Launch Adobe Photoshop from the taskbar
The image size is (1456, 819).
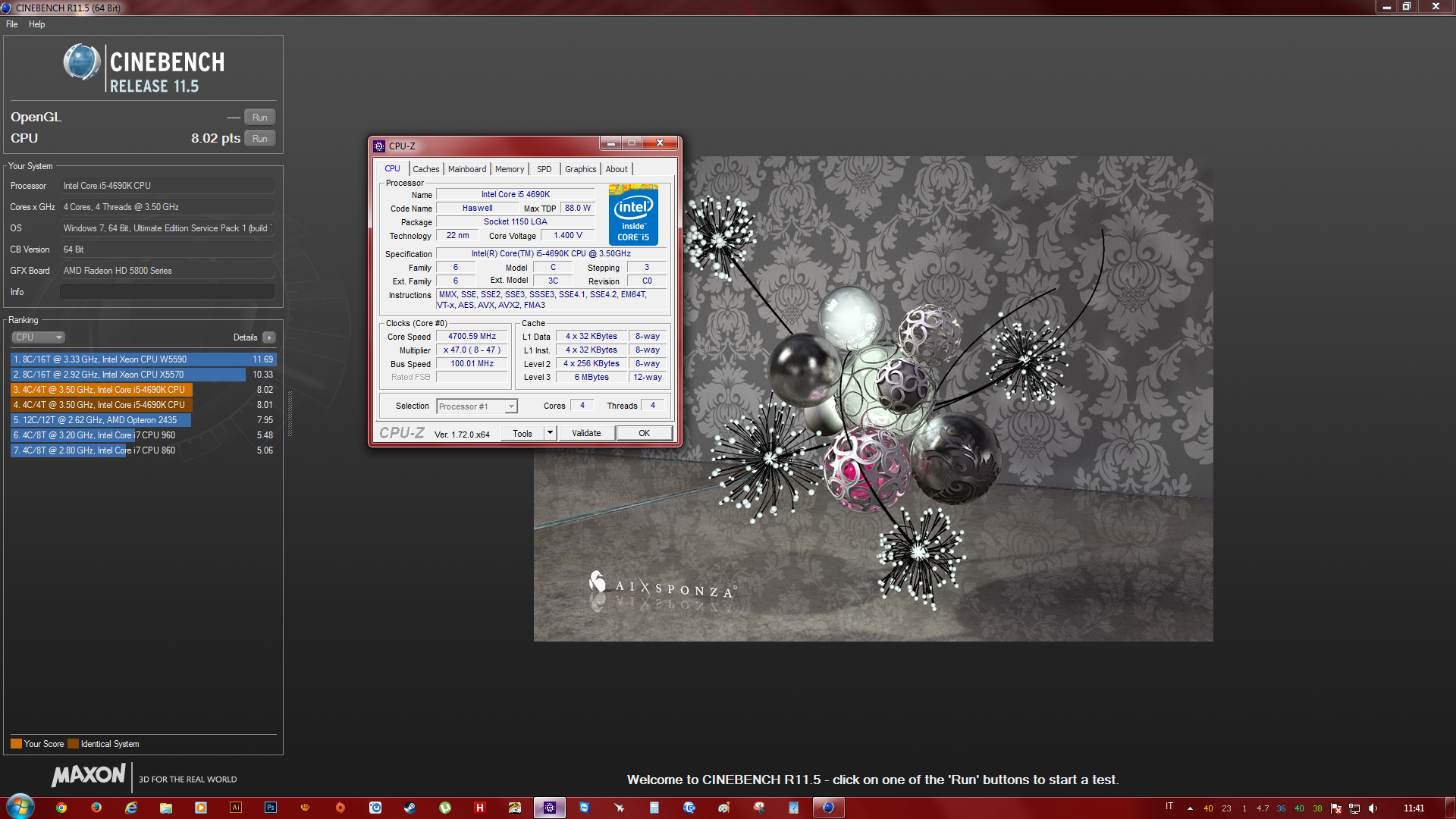(x=271, y=808)
